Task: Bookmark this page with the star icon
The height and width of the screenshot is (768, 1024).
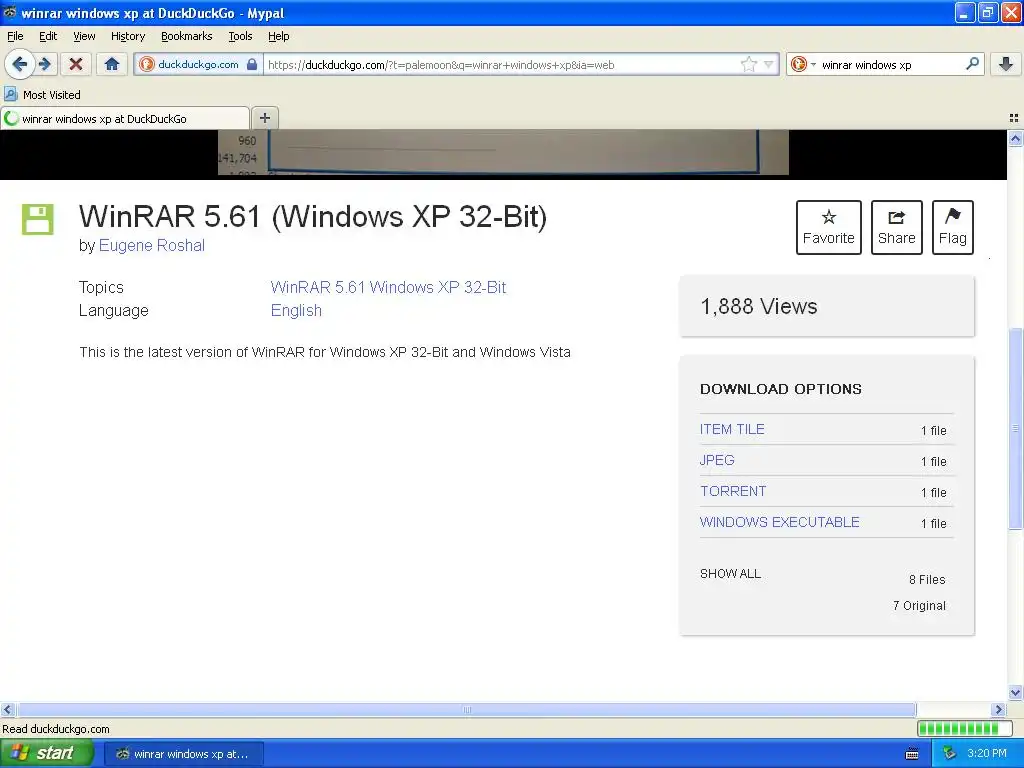Action: (748, 64)
